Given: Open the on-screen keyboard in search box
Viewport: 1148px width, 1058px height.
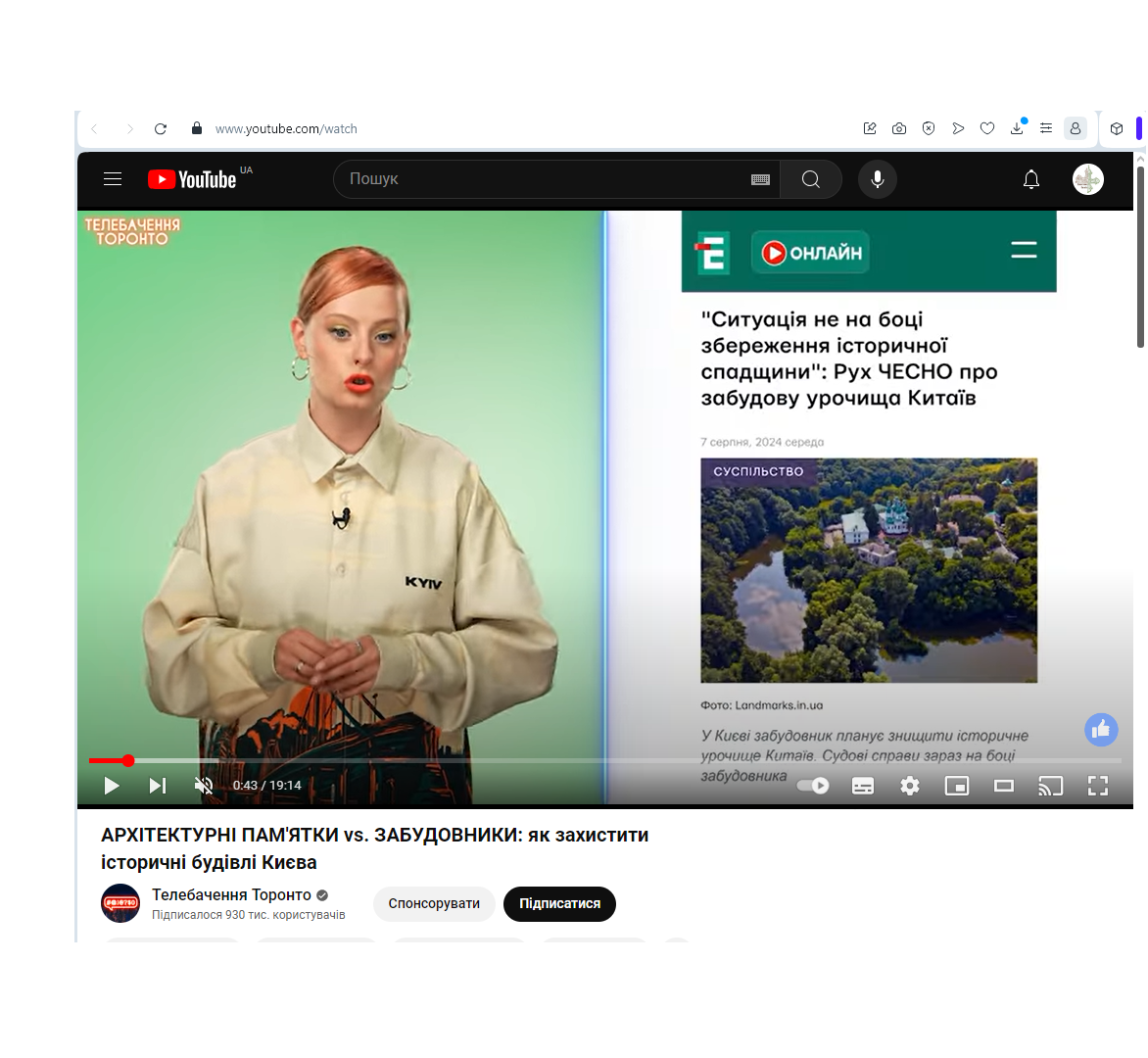Looking at the screenshot, I should (761, 180).
